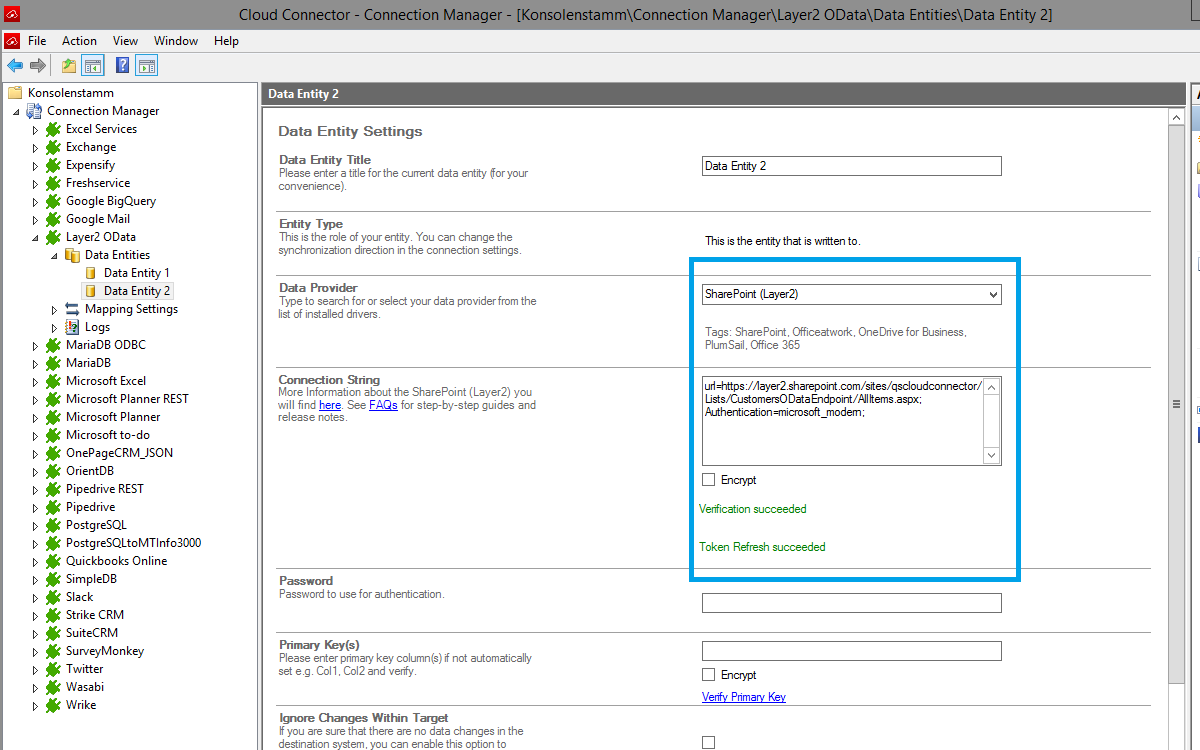
Task: Click the Data Entities folder icon
Action: pos(73,255)
